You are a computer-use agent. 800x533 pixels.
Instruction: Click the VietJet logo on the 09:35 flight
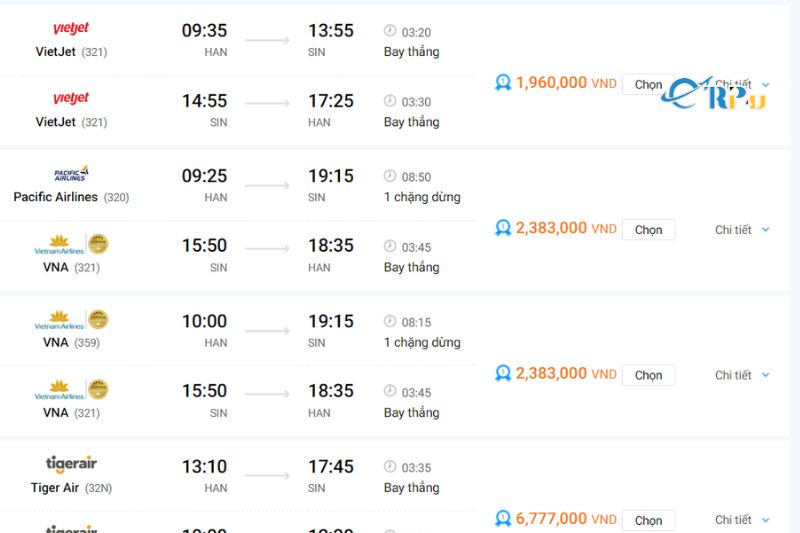tap(71, 29)
